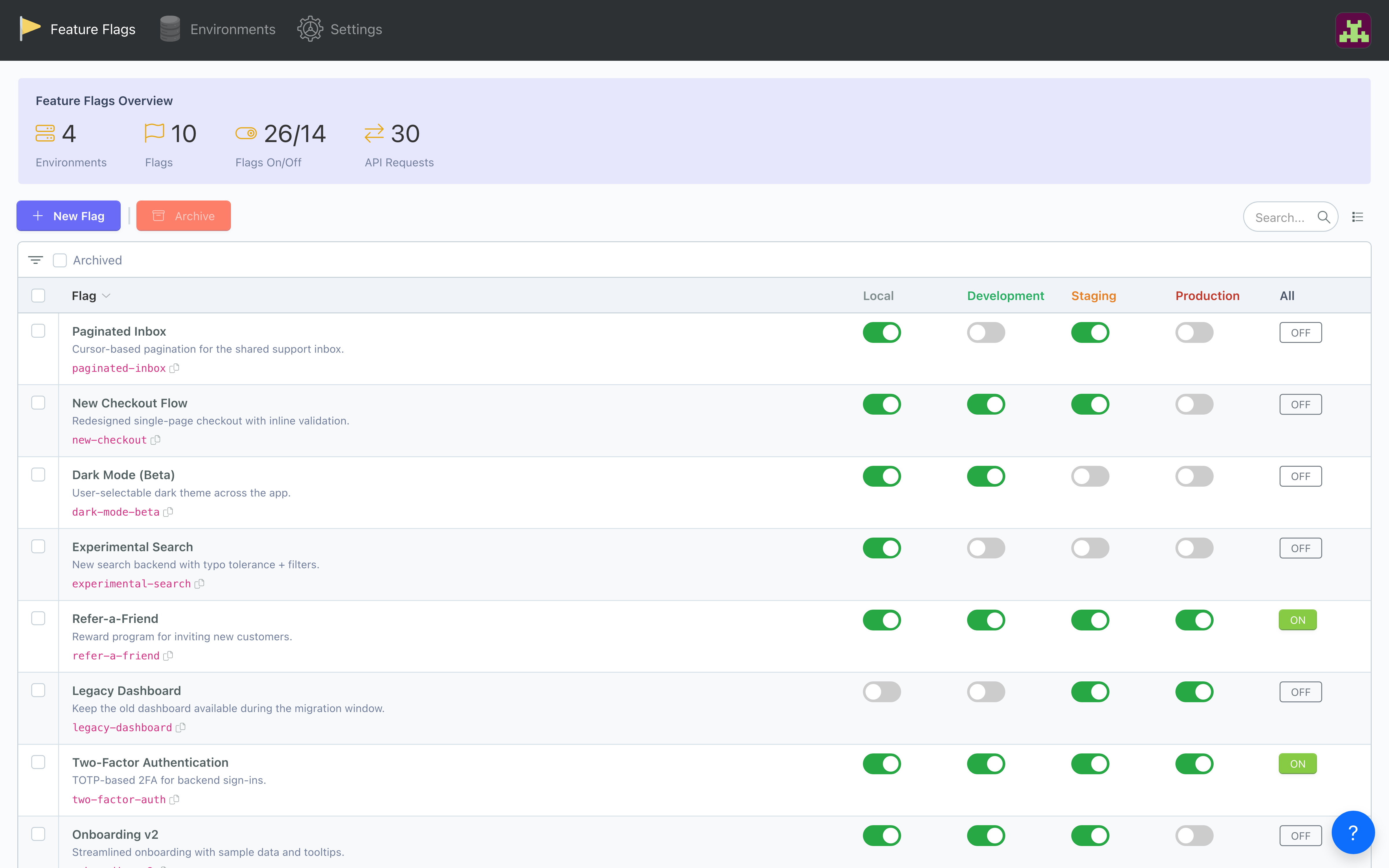This screenshot has height=868, width=1389.
Task: Click the ON all-environments button for Two-Factor Authentication
Action: (x=1297, y=764)
